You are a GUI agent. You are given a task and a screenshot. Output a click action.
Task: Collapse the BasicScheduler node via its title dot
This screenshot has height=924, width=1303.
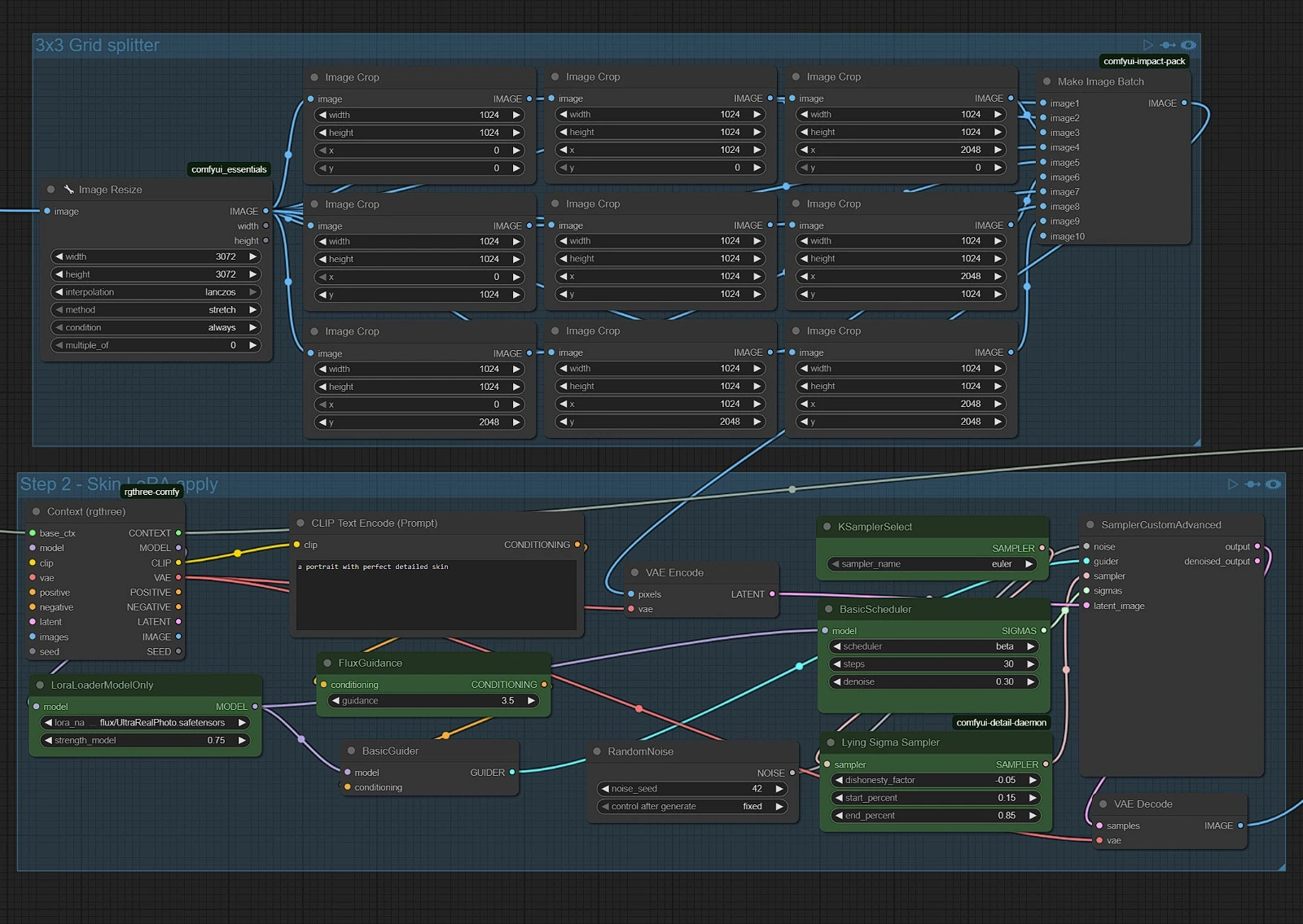click(x=828, y=609)
